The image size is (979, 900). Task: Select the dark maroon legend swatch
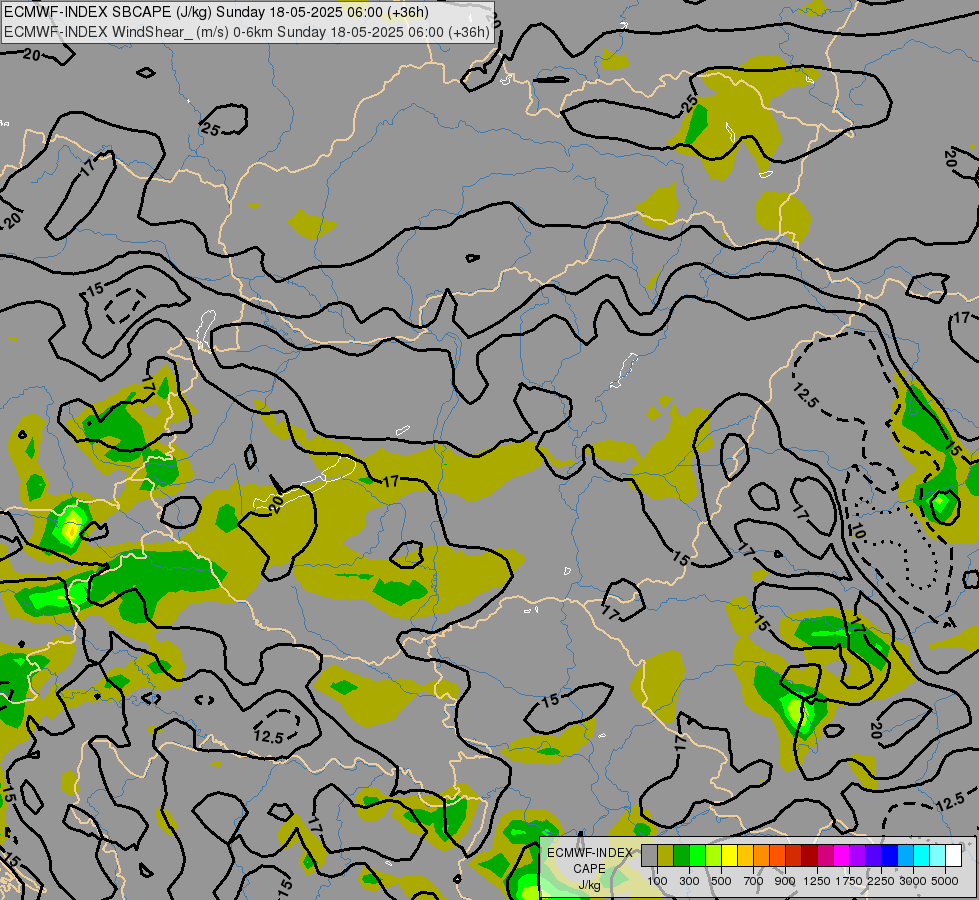pyautogui.click(x=810, y=856)
